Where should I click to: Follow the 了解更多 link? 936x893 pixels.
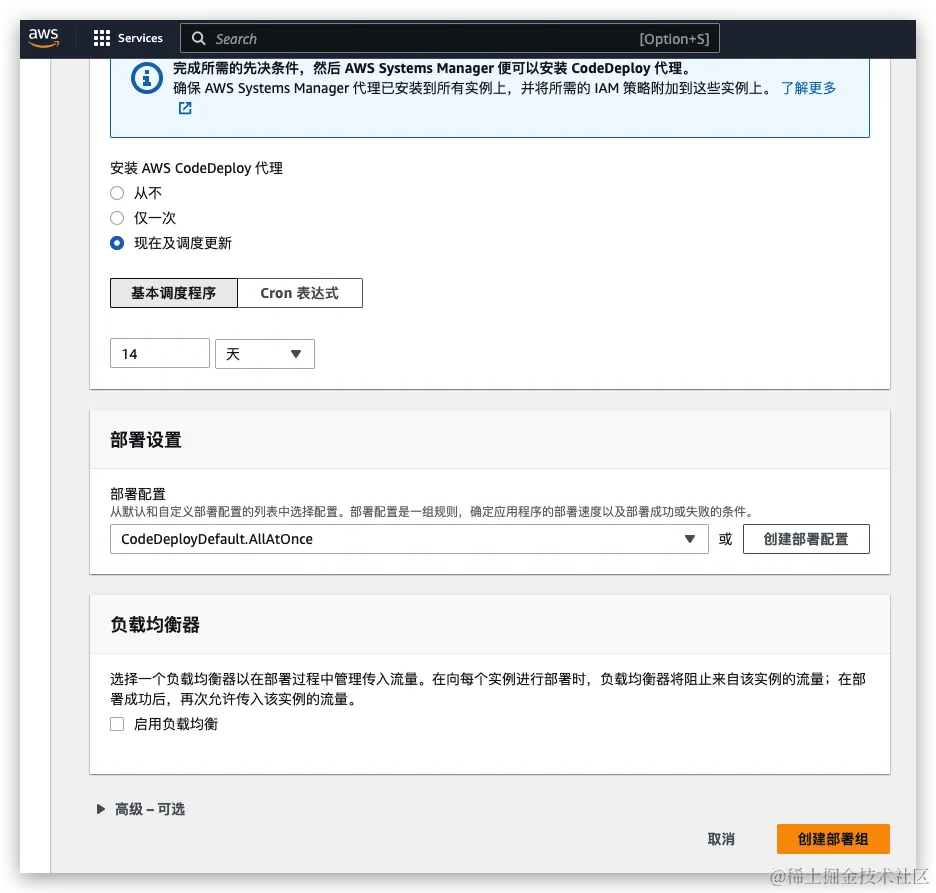[808, 88]
